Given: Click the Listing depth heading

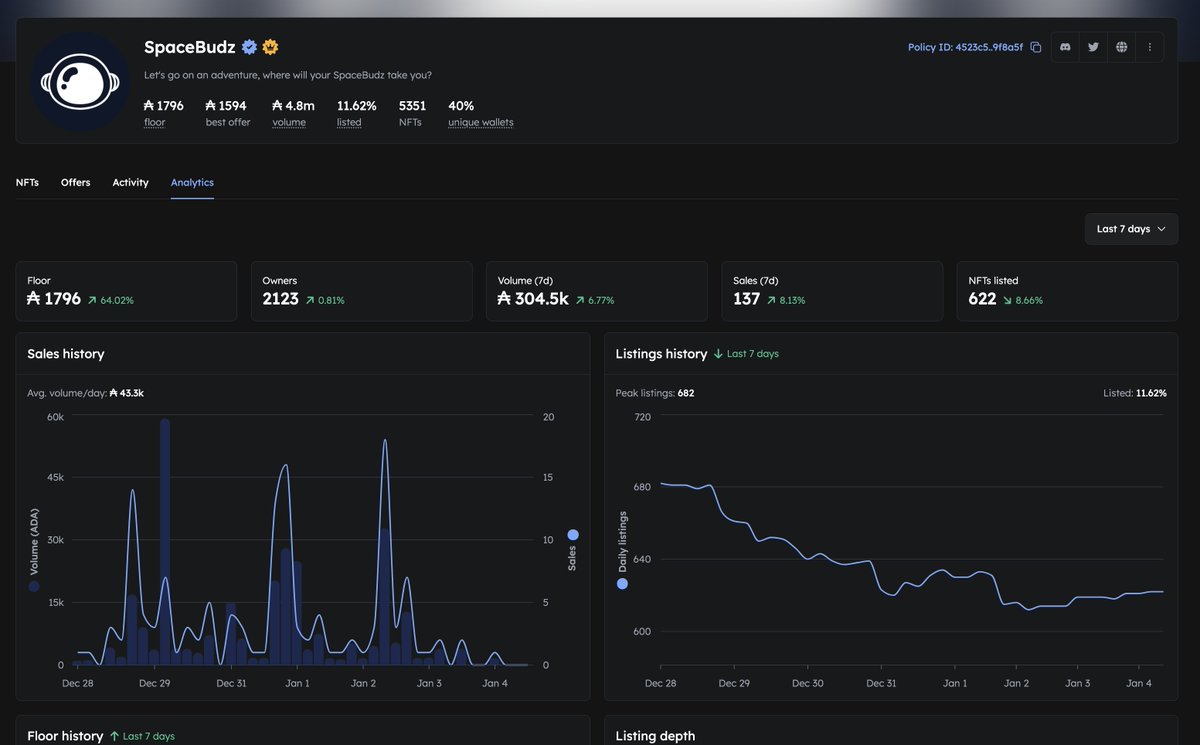Looking at the screenshot, I should (655, 736).
